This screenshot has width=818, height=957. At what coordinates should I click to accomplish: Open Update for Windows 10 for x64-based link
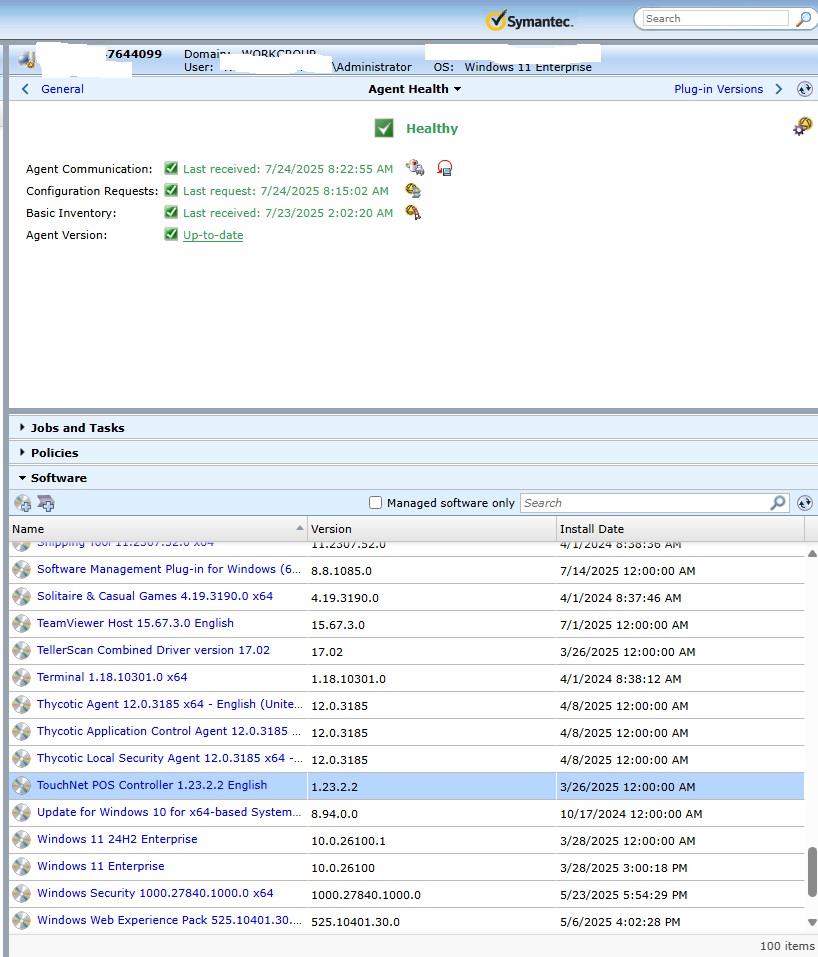(169, 812)
